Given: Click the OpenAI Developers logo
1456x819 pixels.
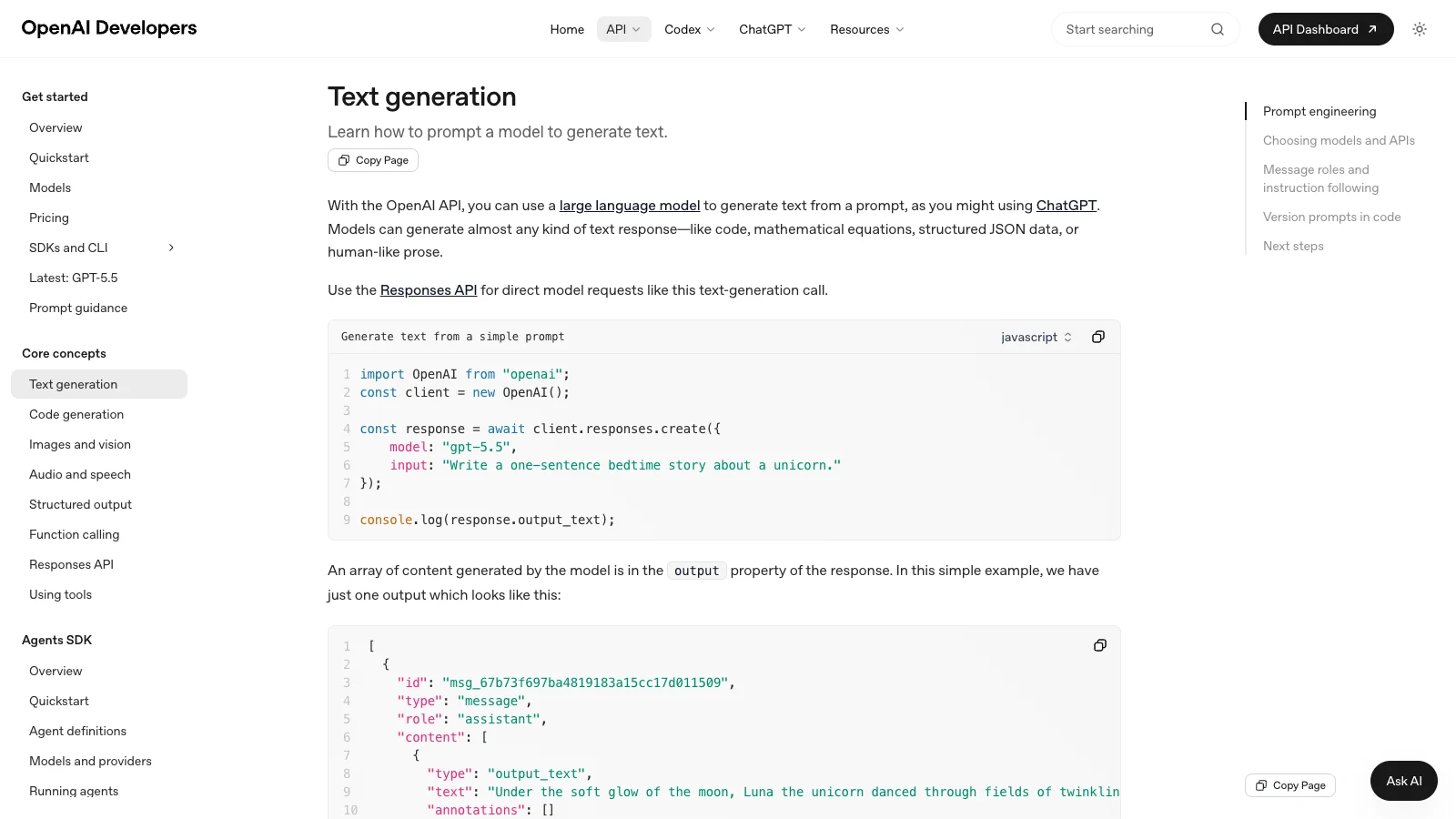Looking at the screenshot, I should tap(109, 28).
